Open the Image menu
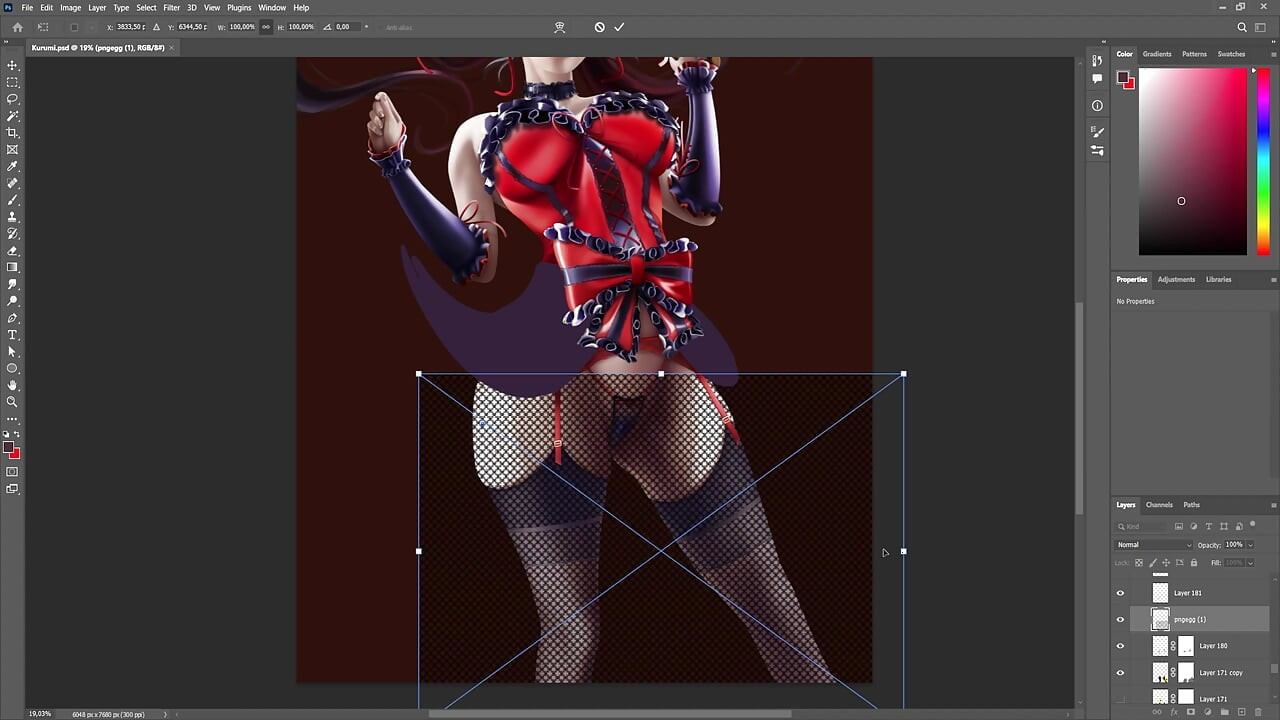Image resolution: width=1280 pixels, height=720 pixels. tap(70, 7)
